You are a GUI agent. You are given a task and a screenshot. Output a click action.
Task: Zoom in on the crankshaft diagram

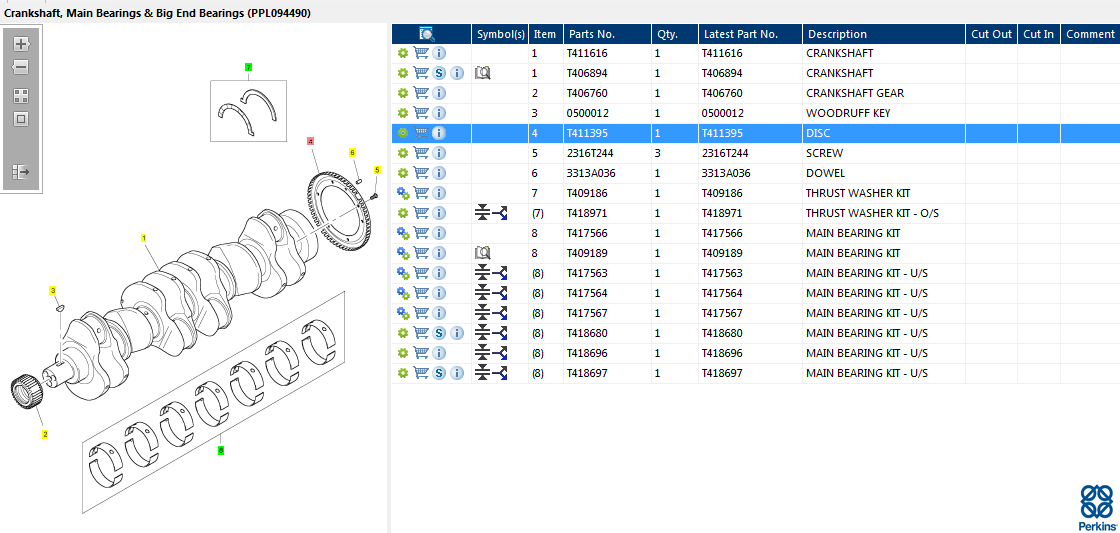(x=21, y=44)
